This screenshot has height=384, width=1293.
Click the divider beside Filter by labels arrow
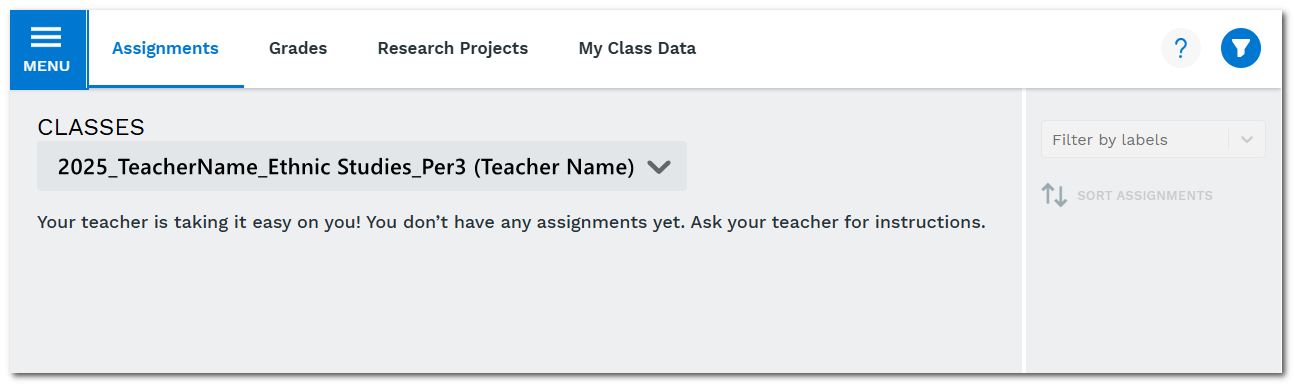1228,140
